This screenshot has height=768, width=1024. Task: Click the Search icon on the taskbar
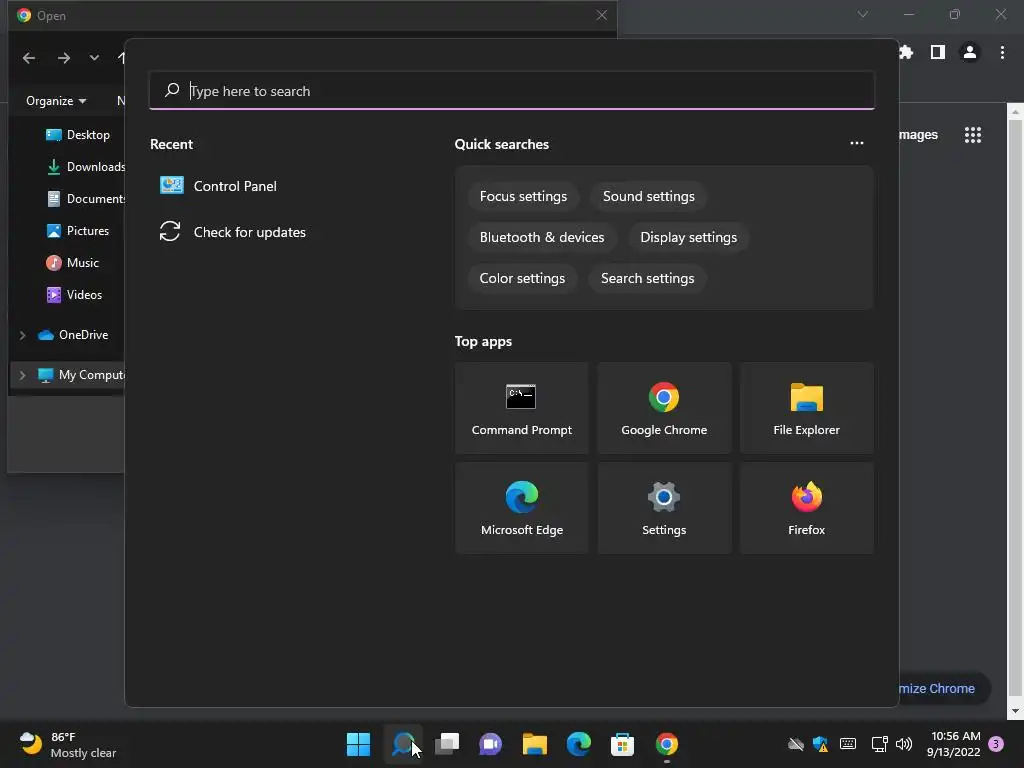click(403, 744)
